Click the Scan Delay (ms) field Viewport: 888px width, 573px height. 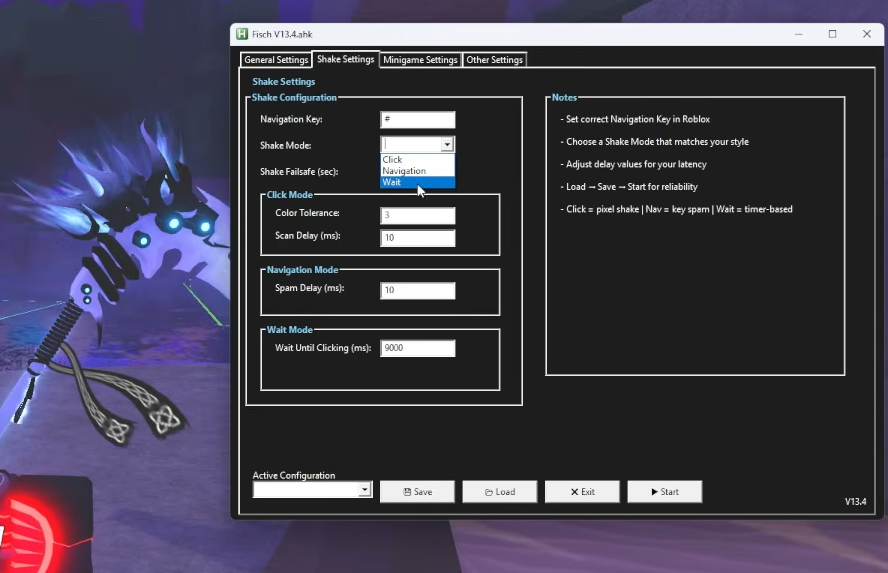pos(417,238)
